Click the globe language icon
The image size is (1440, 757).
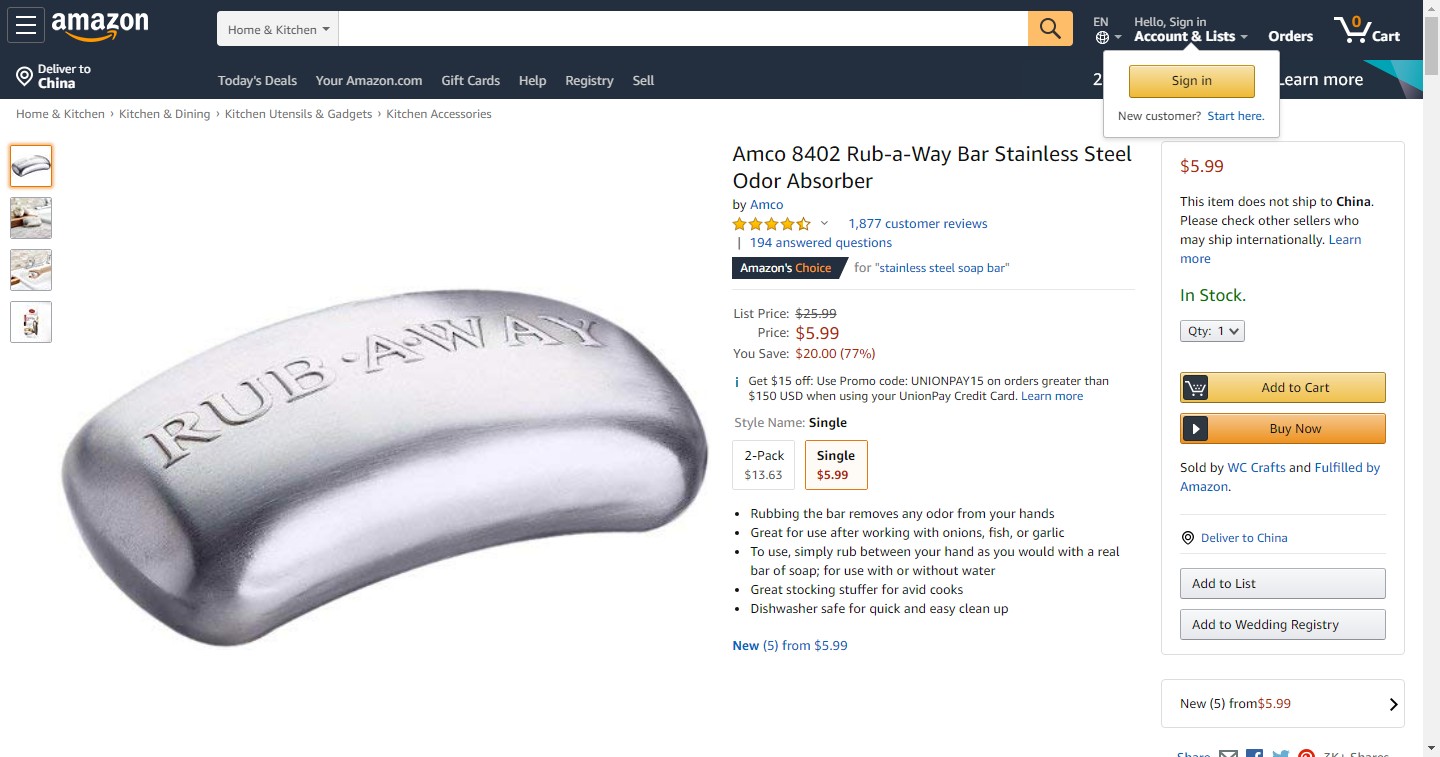[x=1102, y=37]
